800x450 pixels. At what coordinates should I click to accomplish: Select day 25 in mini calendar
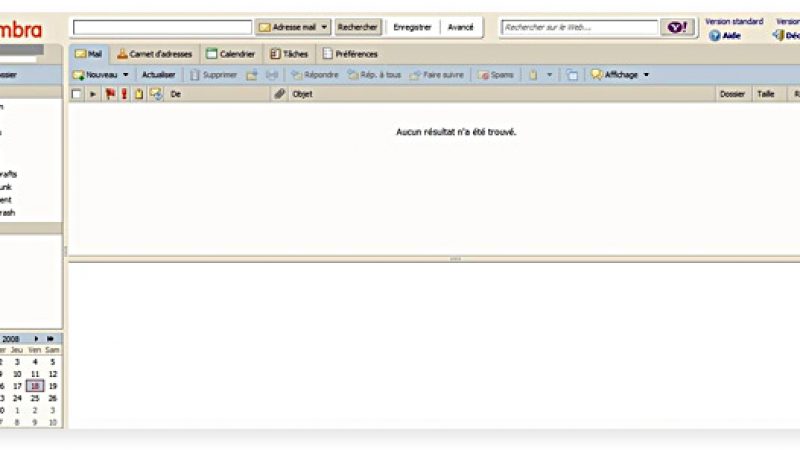pyautogui.click(x=35, y=398)
